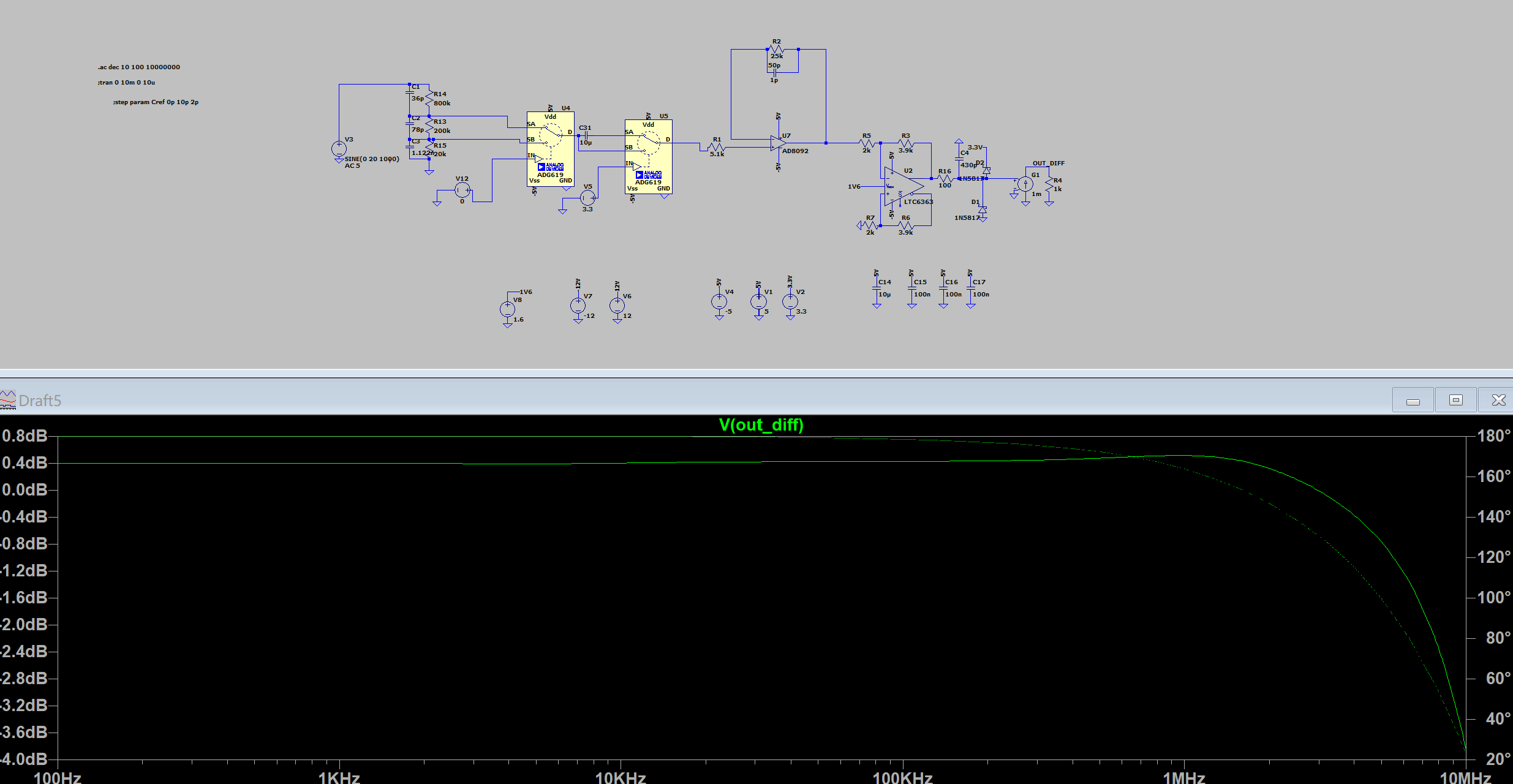Select the C31 10µ coupling capacitor

click(586, 135)
